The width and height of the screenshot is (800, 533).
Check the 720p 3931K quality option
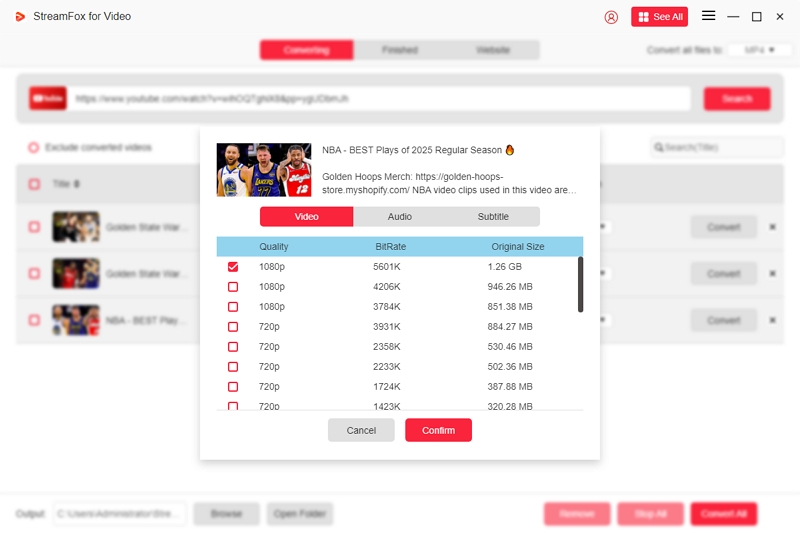click(x=233, y=326)
